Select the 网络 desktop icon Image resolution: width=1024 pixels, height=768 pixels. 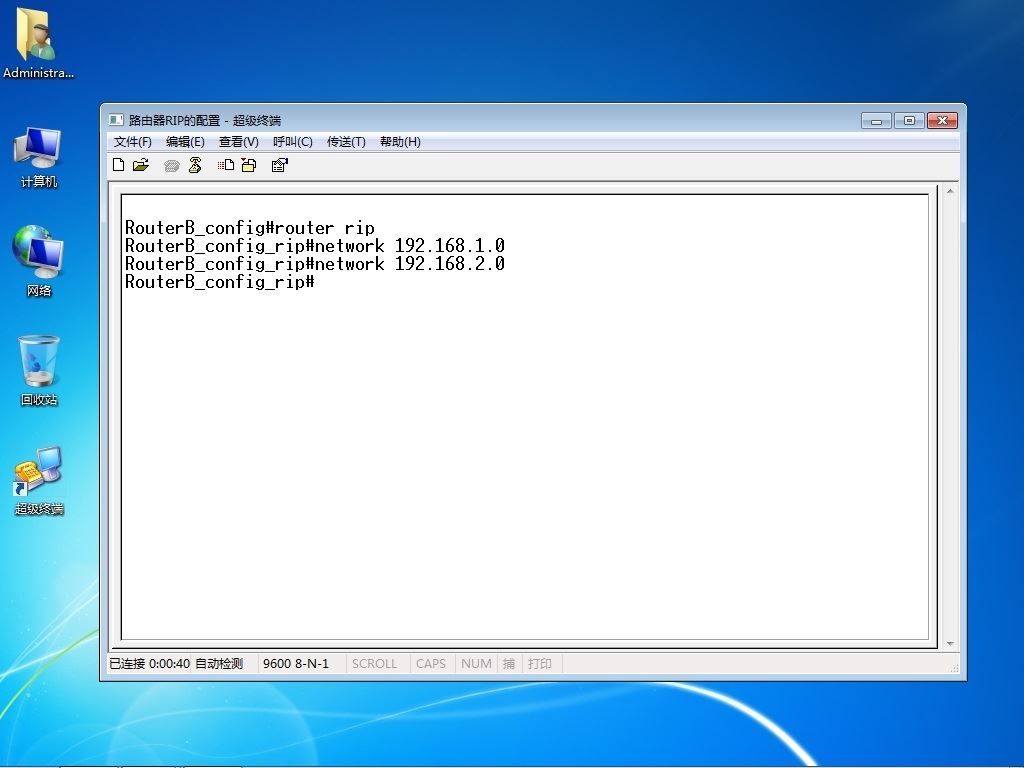click(x=38, y=261)
